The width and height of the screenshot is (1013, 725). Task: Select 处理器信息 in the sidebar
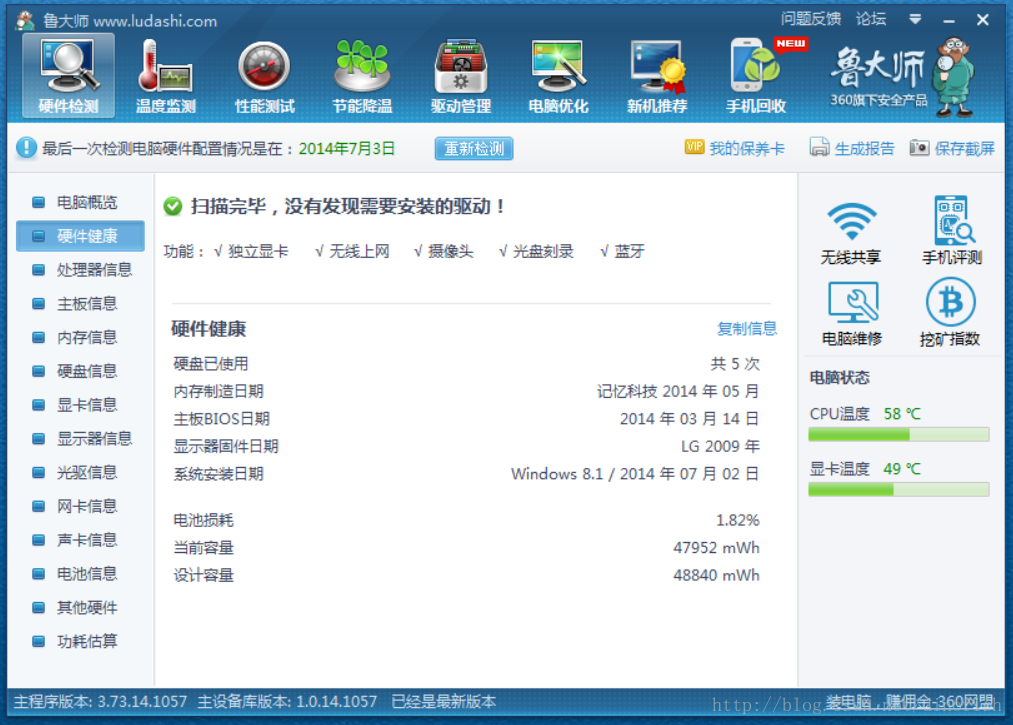80,269
